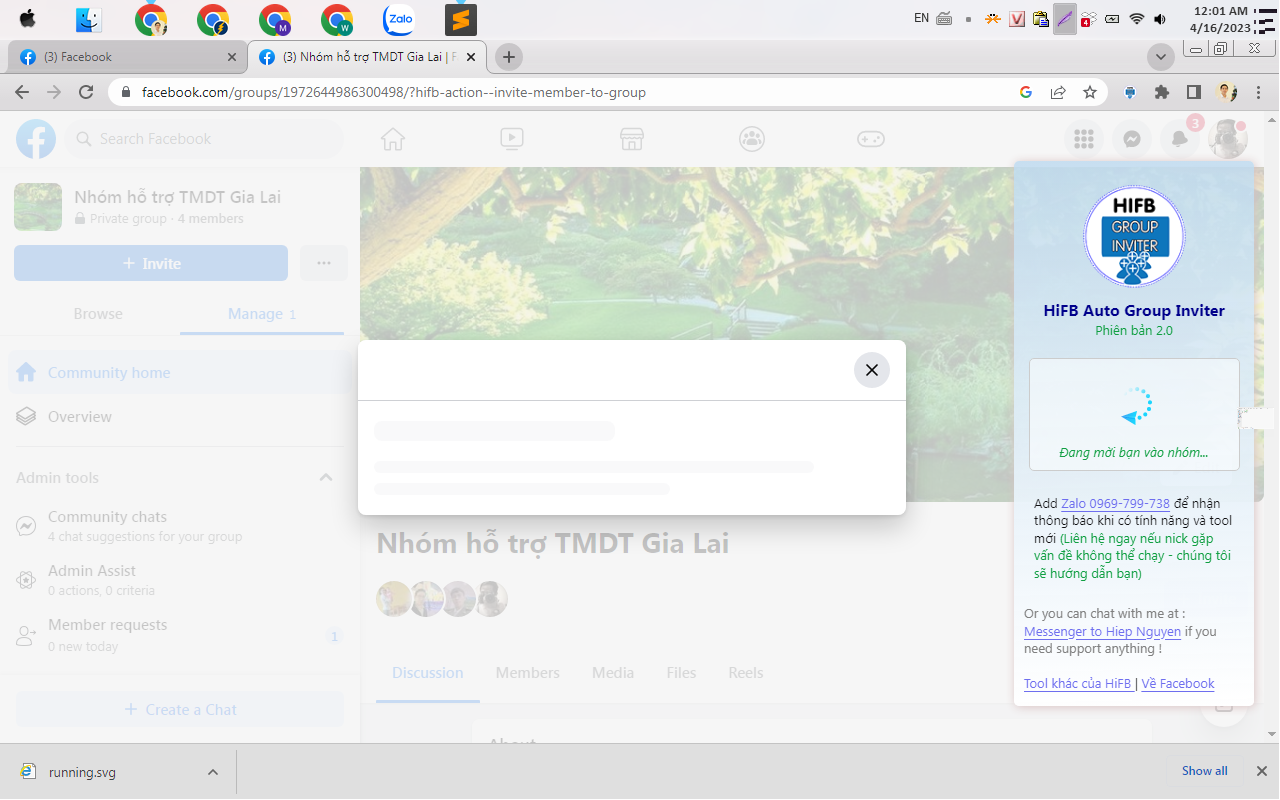Switch to the Browse tab

click(98, 314)
